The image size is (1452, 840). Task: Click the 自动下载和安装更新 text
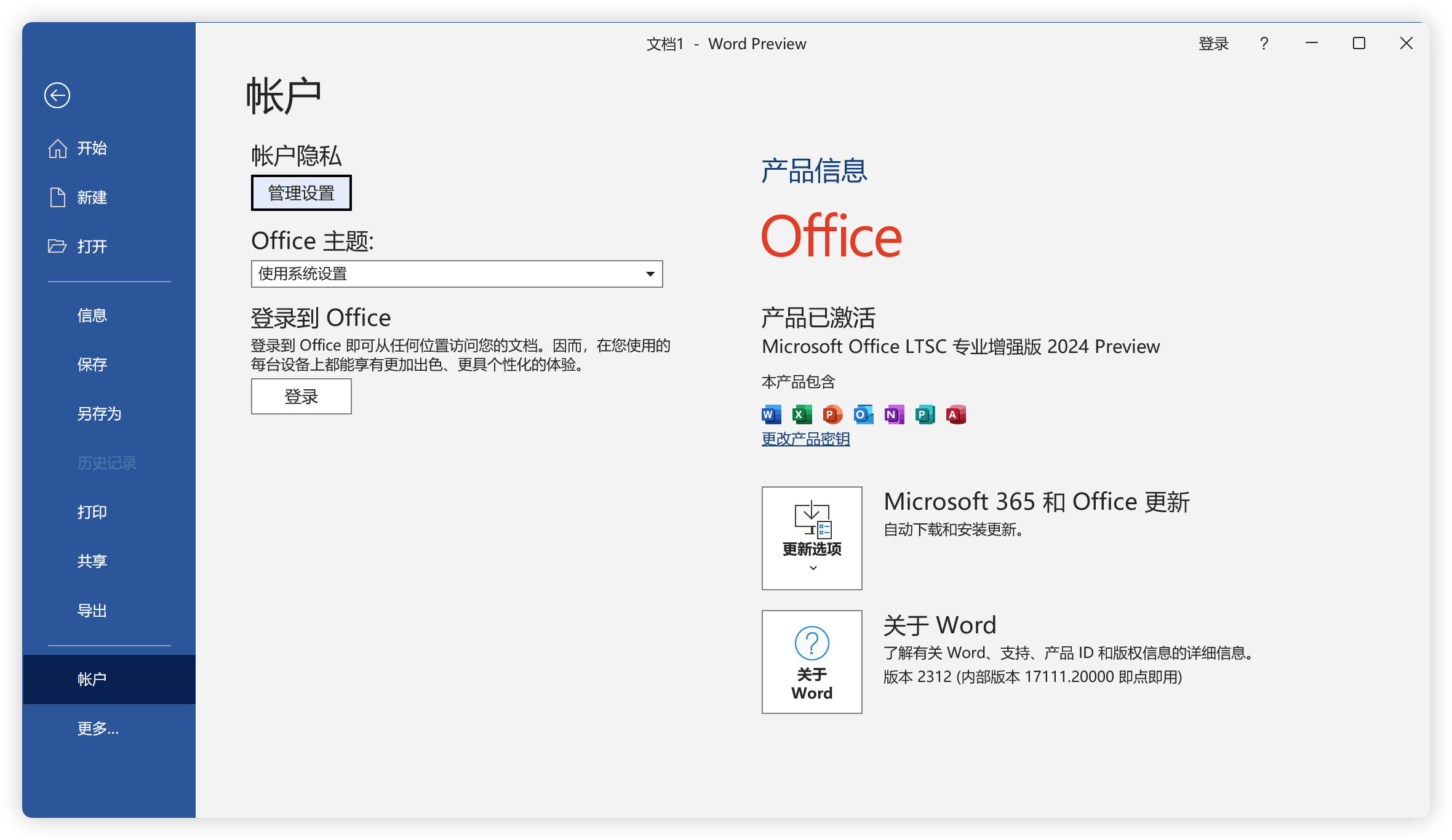(954, 529)
